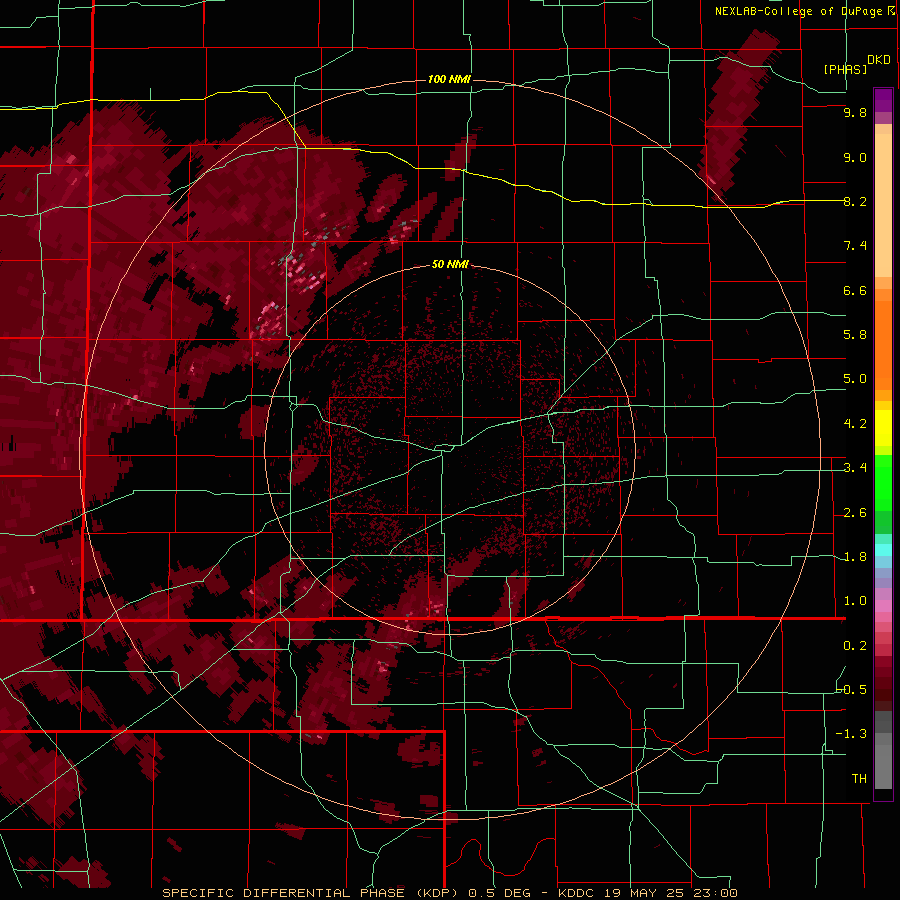The image size is (900, 900).
Task: Pick the cyan segment of the color scale
Action: pos(883,550)
